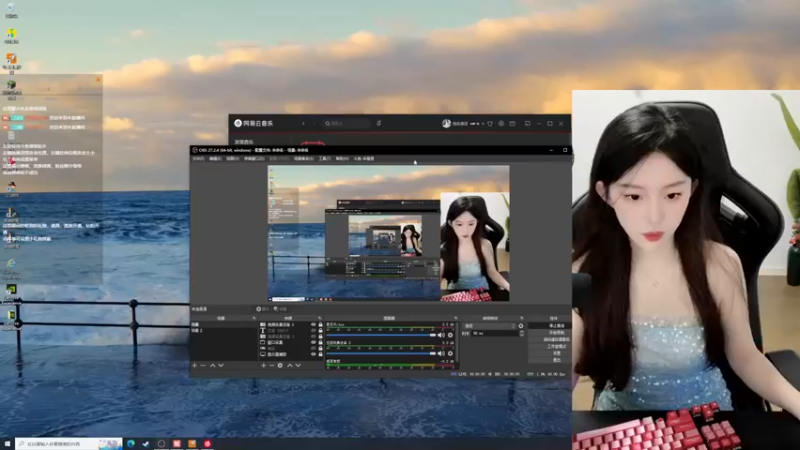This screenshot has height=450, width=800.
Task: Toggle visibility of third source row
Action: coord(313,336)
